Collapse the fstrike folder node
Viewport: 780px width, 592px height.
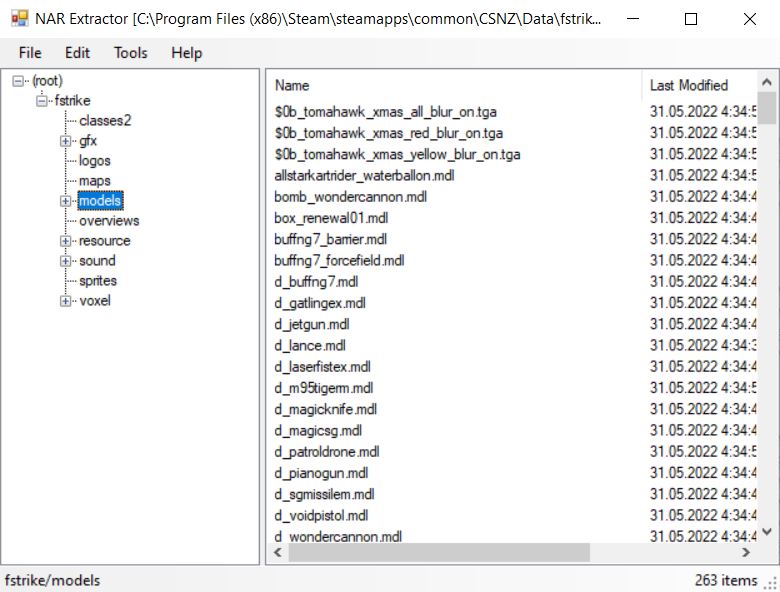[x=42, y=101]
